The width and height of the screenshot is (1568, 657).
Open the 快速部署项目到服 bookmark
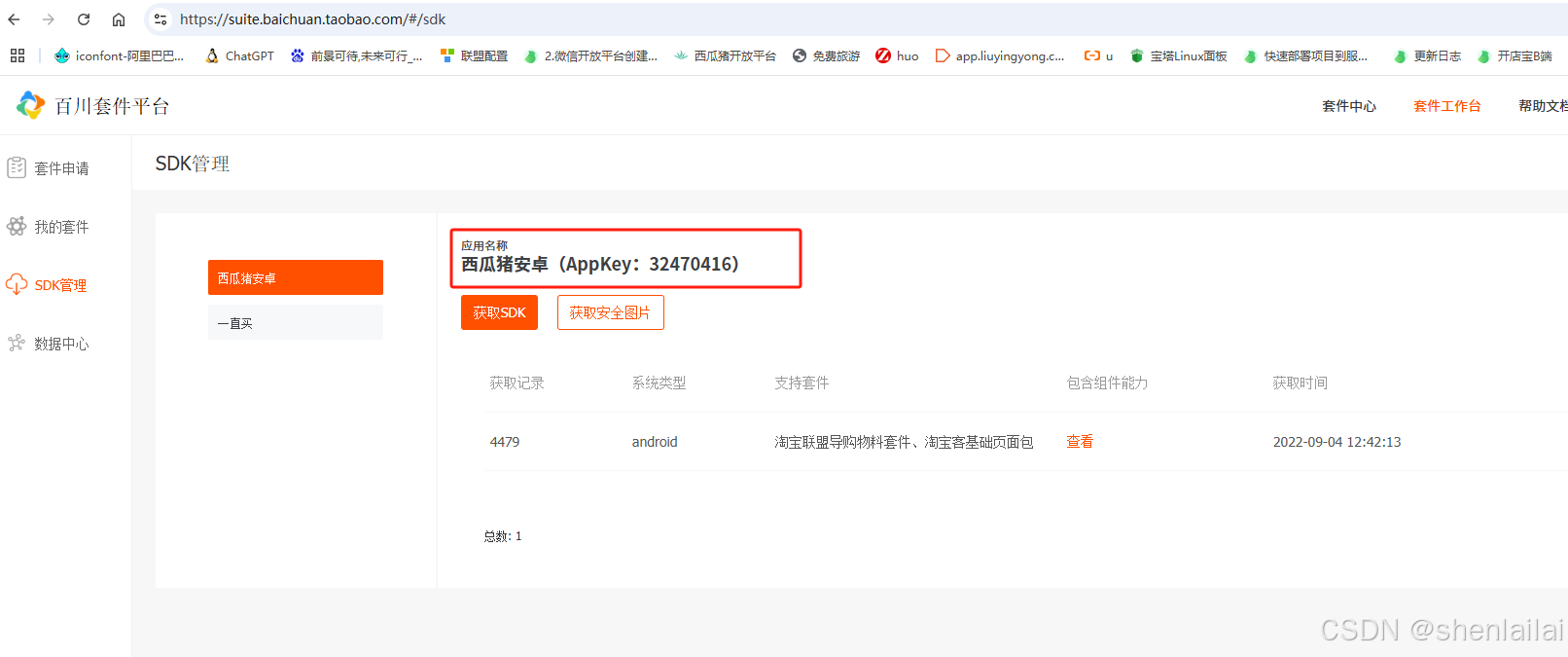[x=1305, y=55]
